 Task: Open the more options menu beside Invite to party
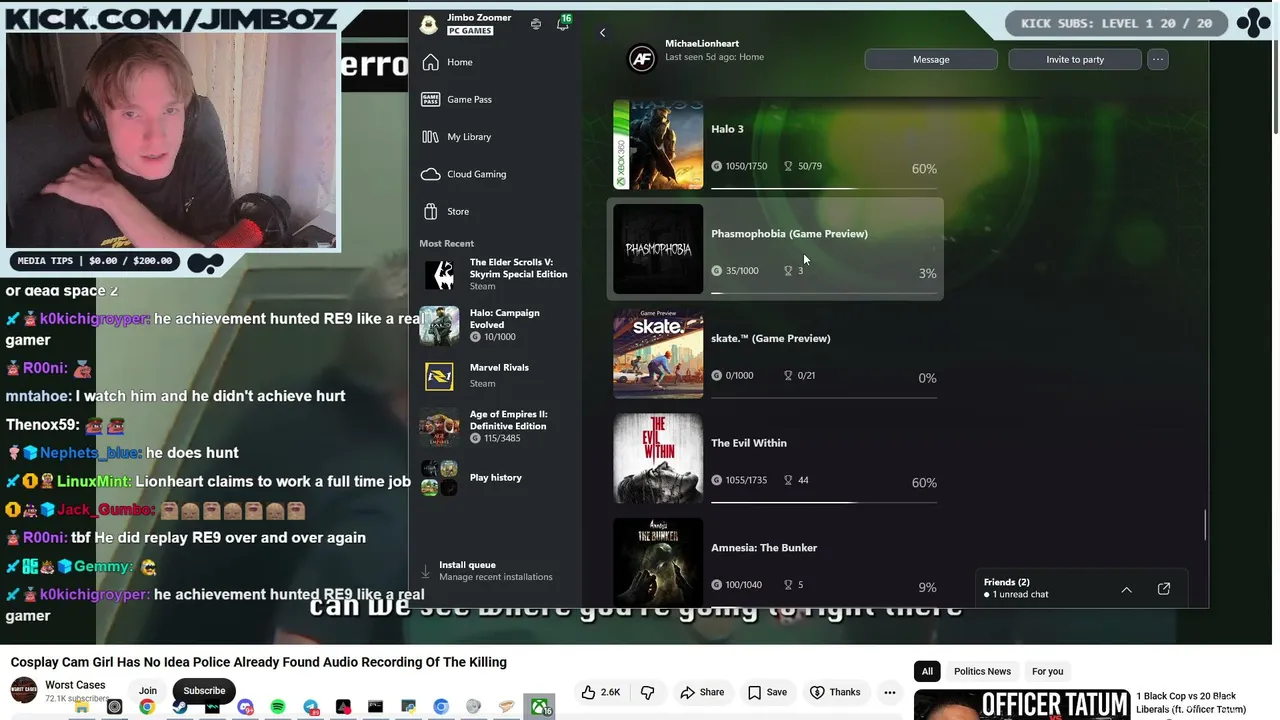tap(1158, 59)
